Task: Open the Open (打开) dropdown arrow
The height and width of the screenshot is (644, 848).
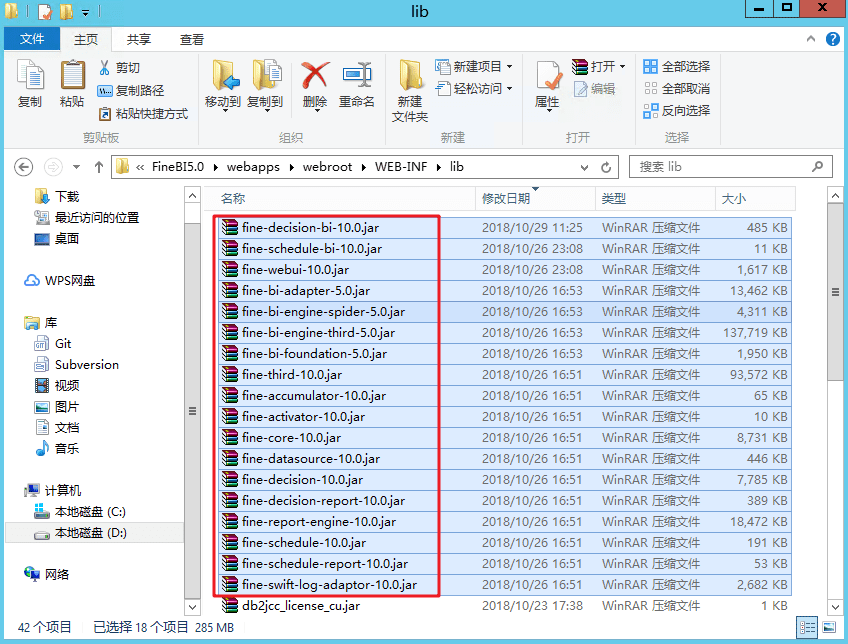Action: 622,67
